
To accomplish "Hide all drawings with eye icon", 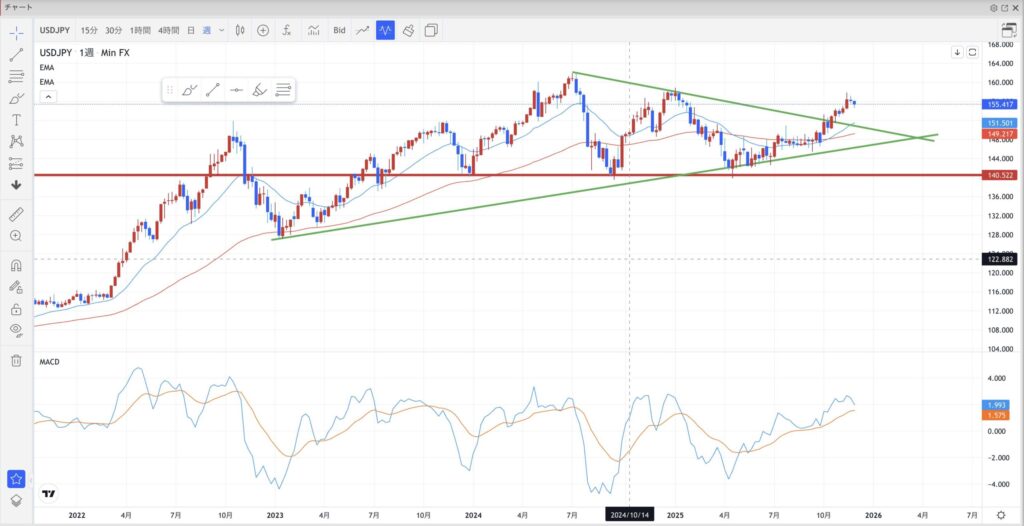I will (16, 329).
